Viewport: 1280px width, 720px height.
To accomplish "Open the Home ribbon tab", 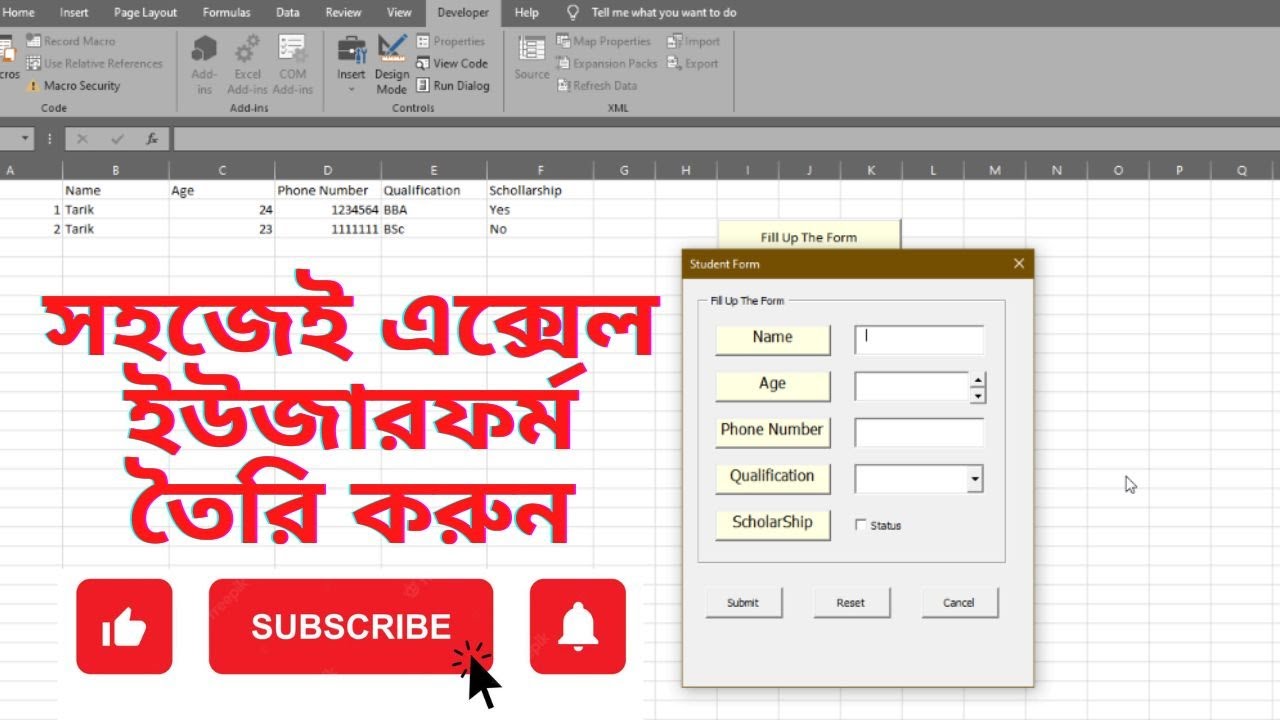I will pos(19,13).
